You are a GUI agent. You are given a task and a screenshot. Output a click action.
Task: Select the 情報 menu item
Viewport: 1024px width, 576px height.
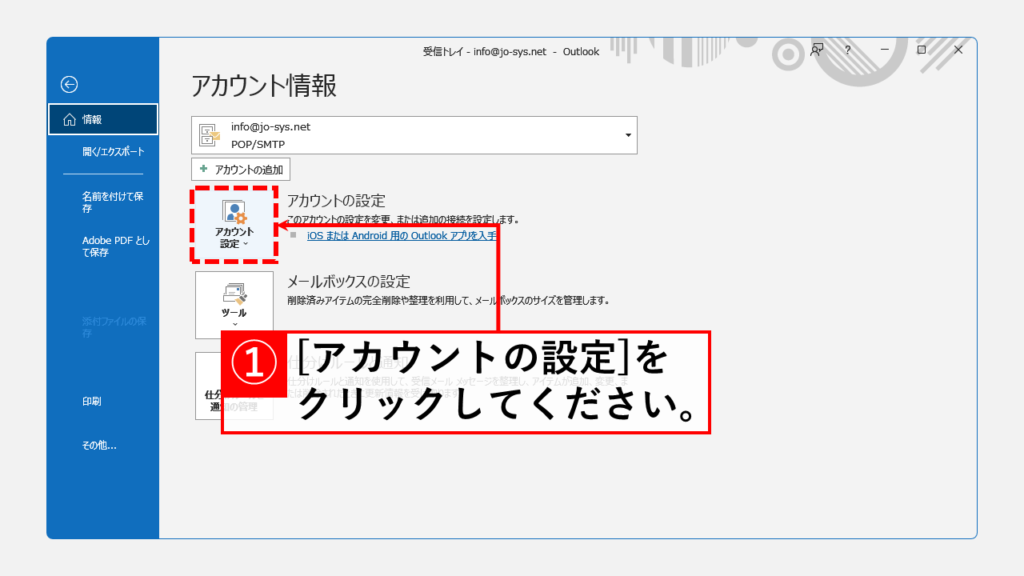[x=103, y=120]
